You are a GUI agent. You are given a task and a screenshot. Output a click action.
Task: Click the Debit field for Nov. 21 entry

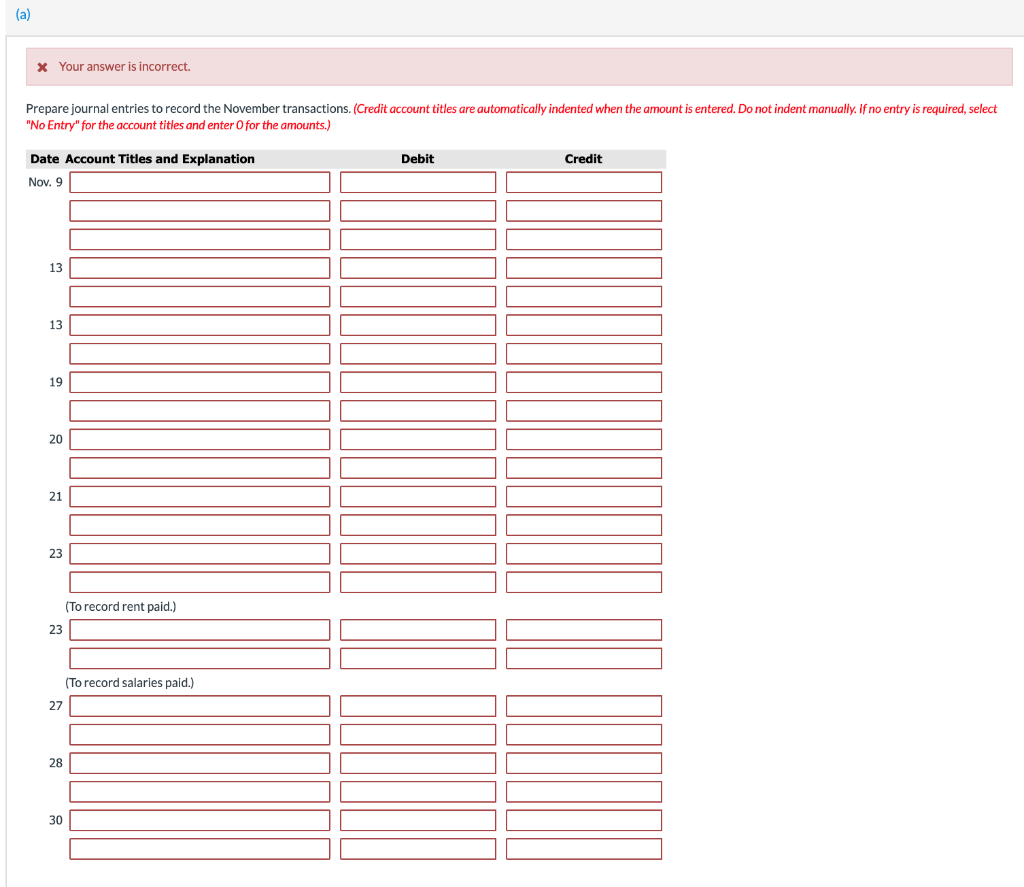click(417, 496)
